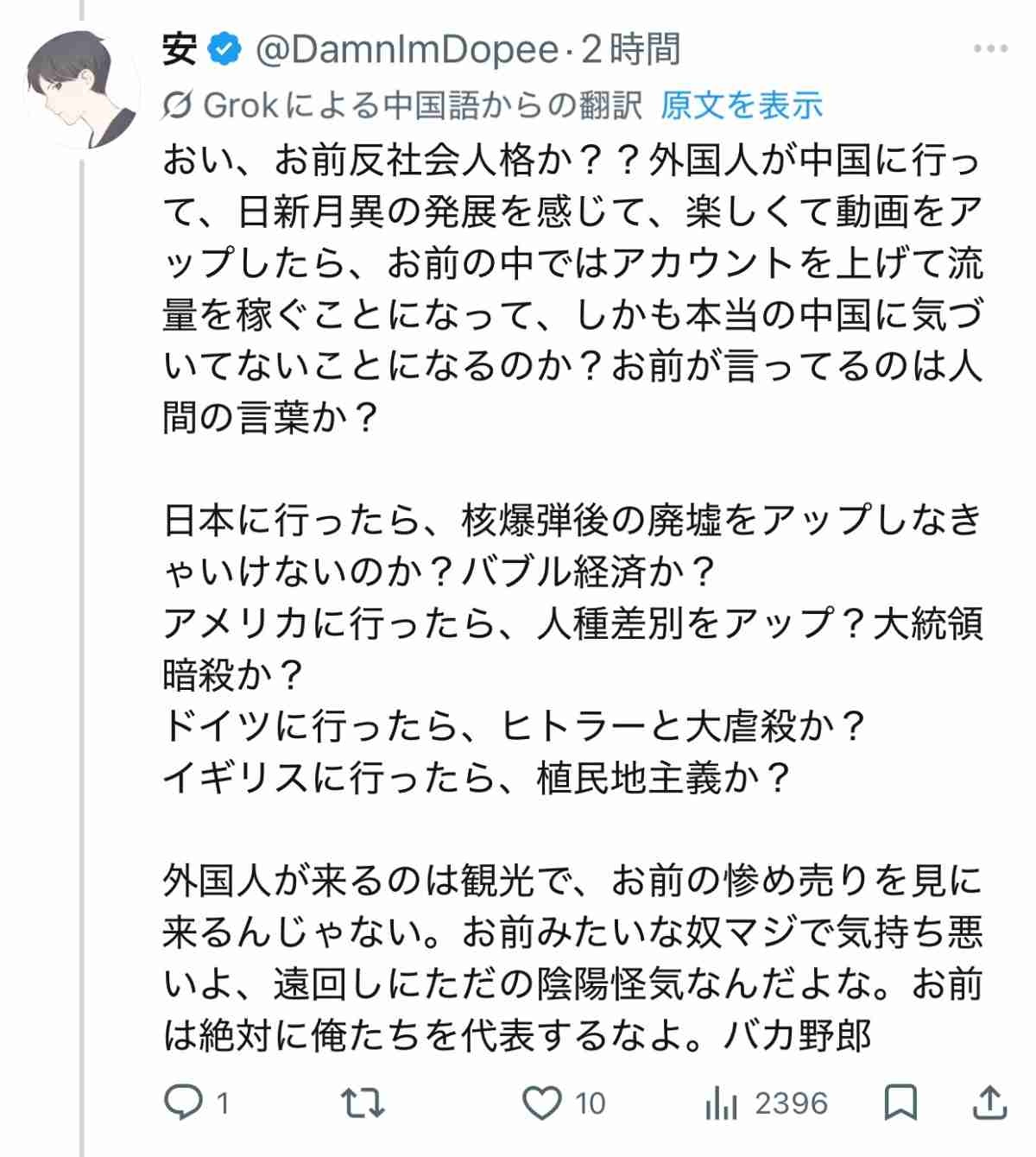Click the Grokによる中国語からの翻訳 label
Viewport: 1036px width, 1157px height.
coord(423,105)
